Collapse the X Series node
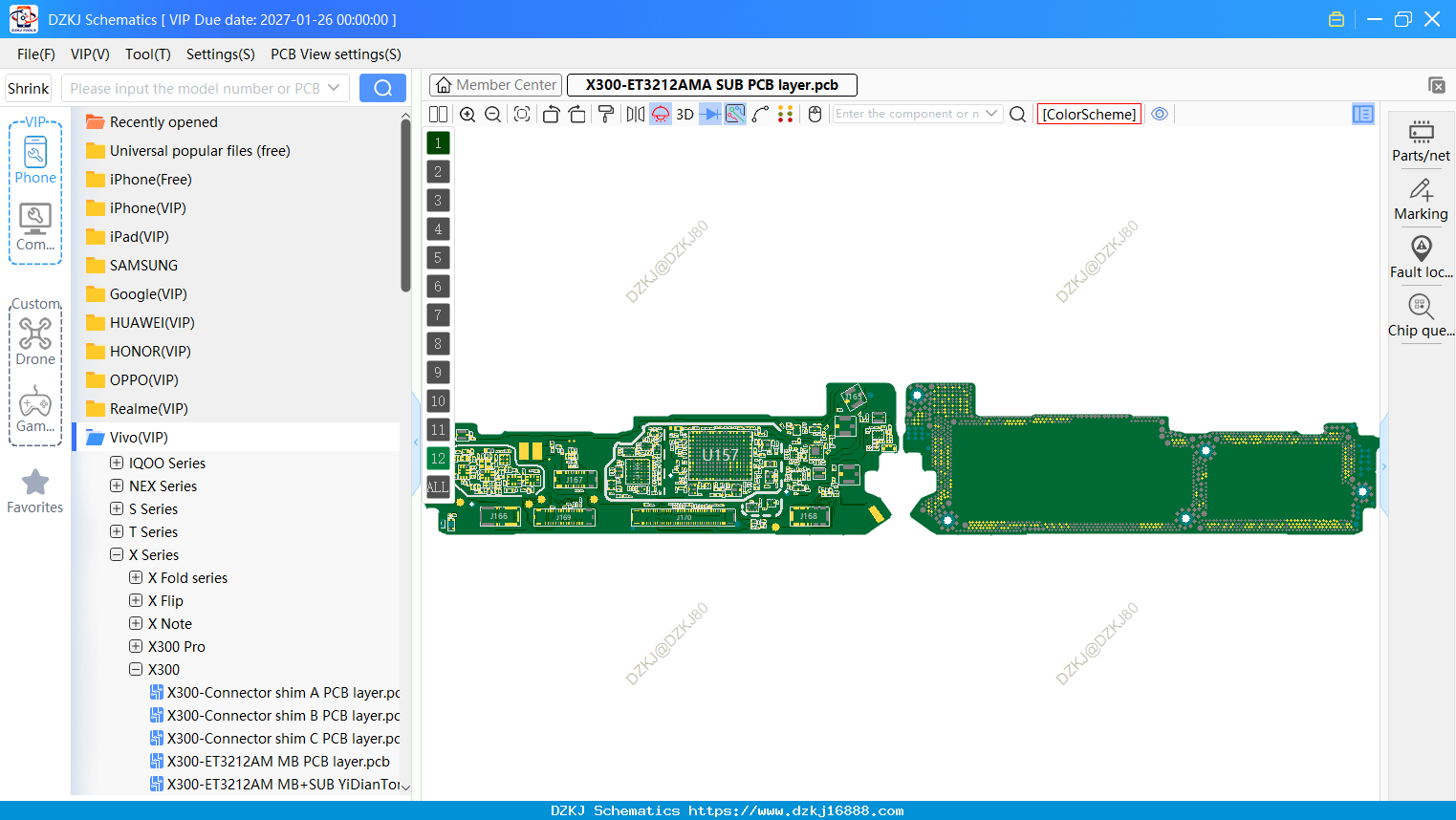The height and width of the screenshot is (820, 1456). coord(117,554)
